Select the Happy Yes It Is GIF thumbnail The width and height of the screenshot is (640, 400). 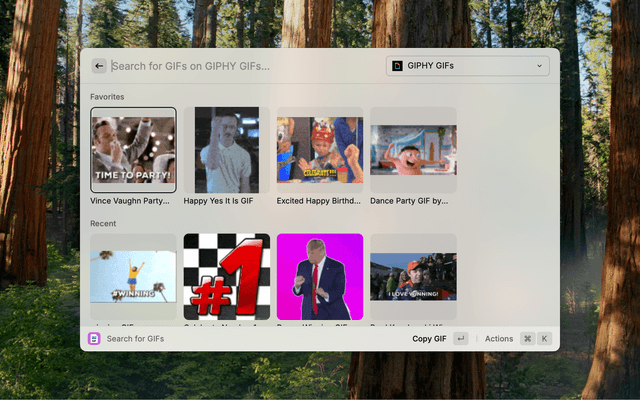point(227,150)
